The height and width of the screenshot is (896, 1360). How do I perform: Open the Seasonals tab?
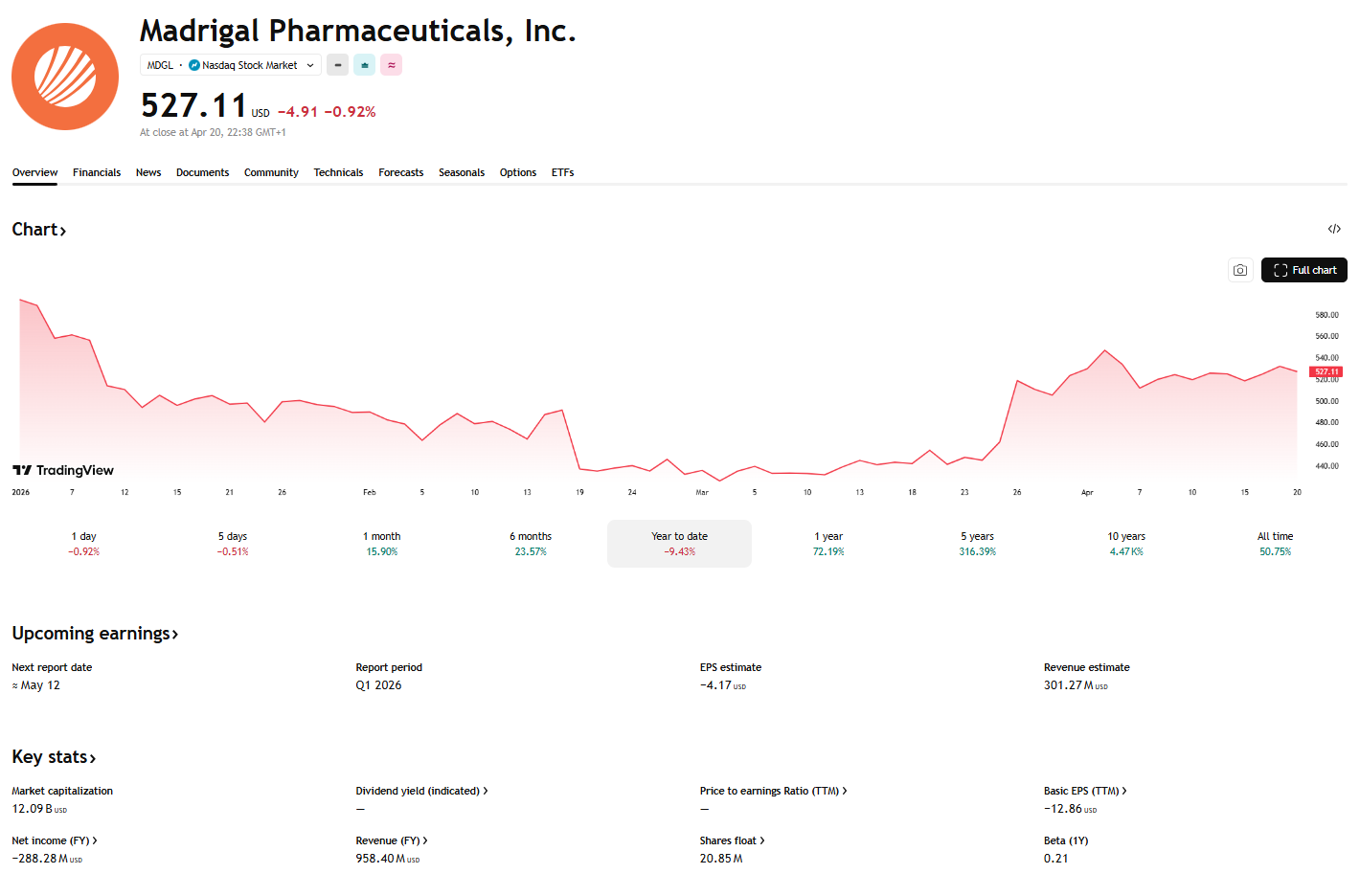pos(462,172)
